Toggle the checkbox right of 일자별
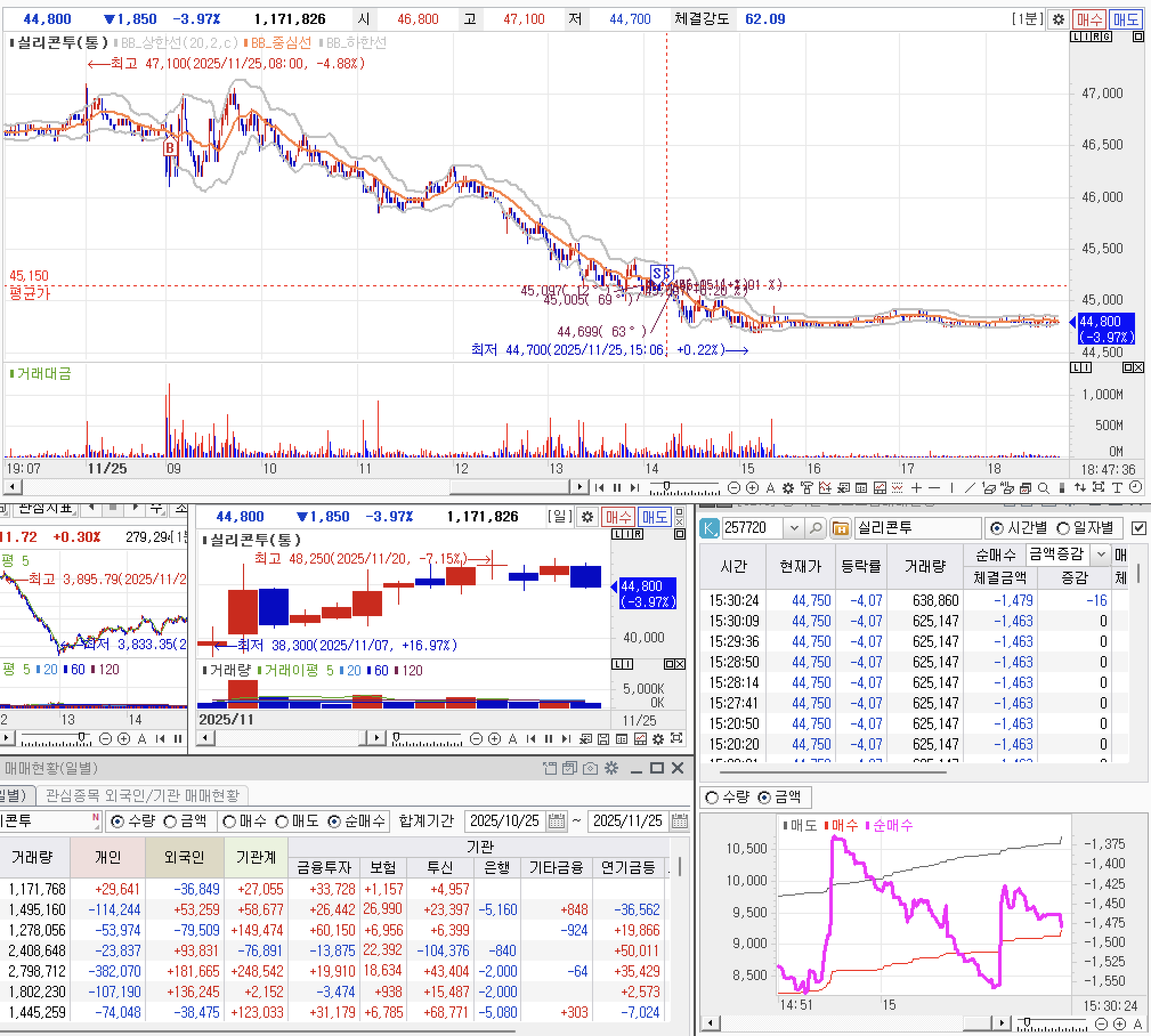Image resolution: width=1151 pixels, height=1036 pixels. (x=1138, y=529)
